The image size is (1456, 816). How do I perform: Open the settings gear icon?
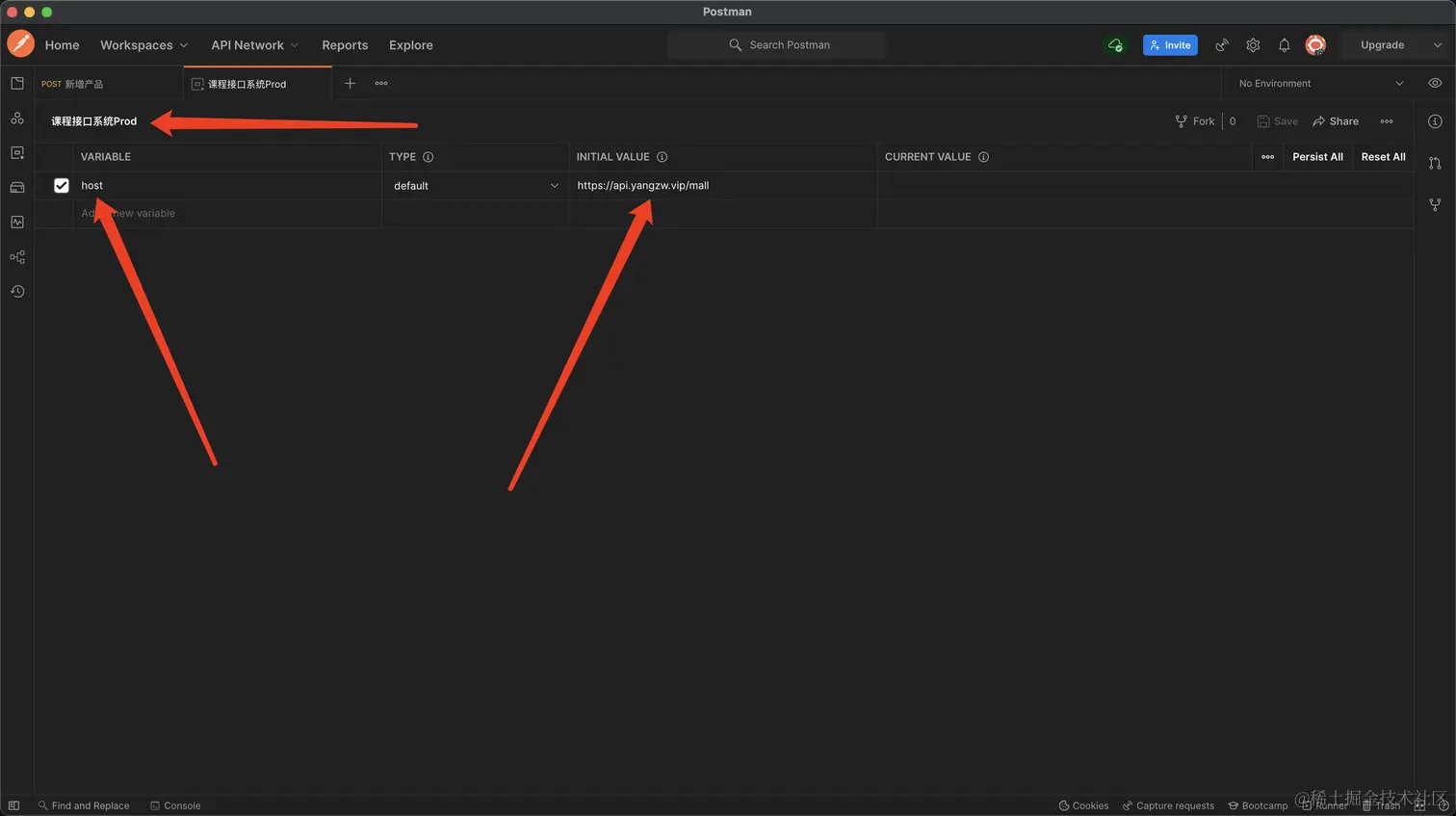pyautogui.click(x=1253, y=45)
